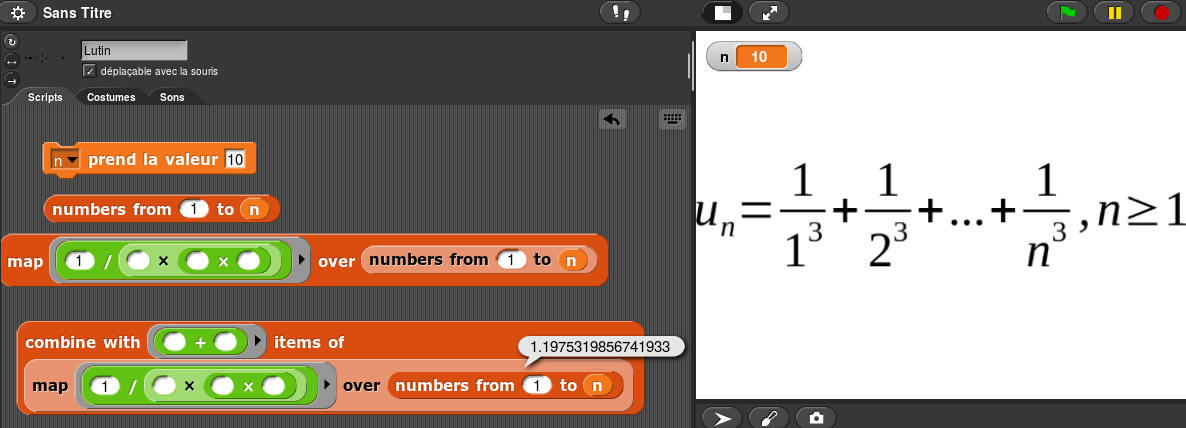Toggle visible stepping footprints button
Viewport: 1186px width, 428px height.
tap(620, 13)
